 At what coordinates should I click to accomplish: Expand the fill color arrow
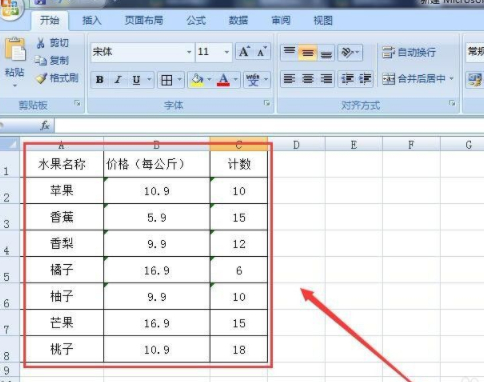tap(209, 80)
